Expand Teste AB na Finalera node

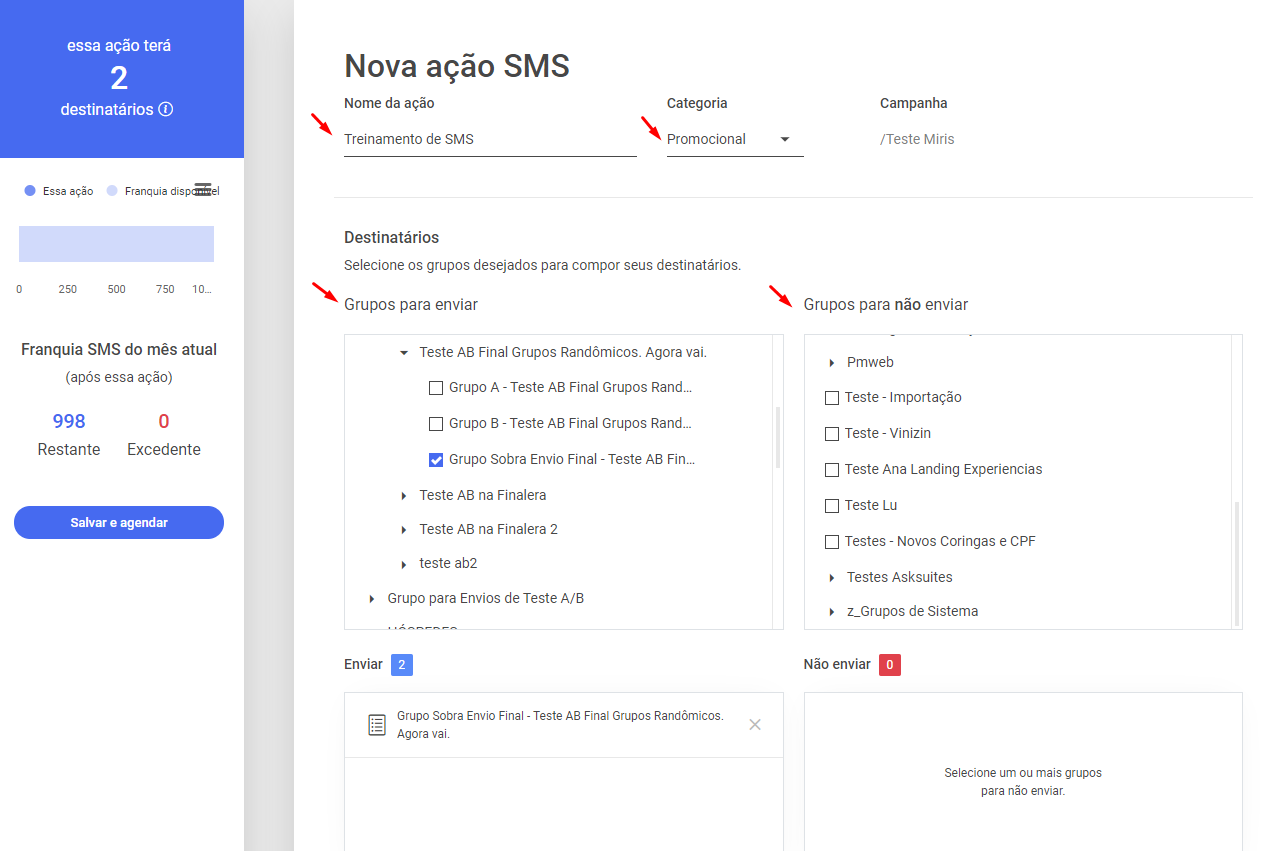click(404, 496)
